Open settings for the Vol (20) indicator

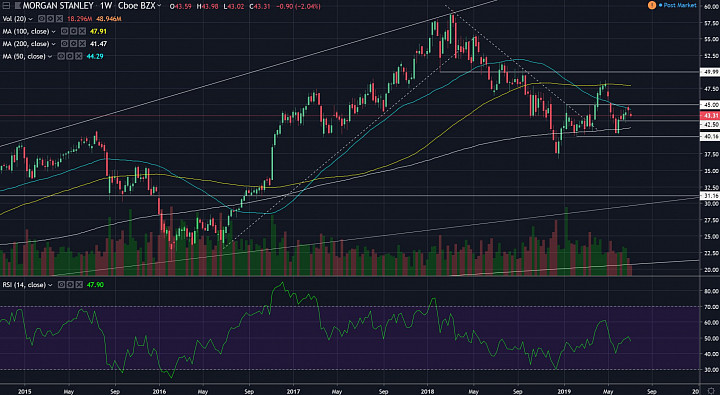click(x=50, y=19)
